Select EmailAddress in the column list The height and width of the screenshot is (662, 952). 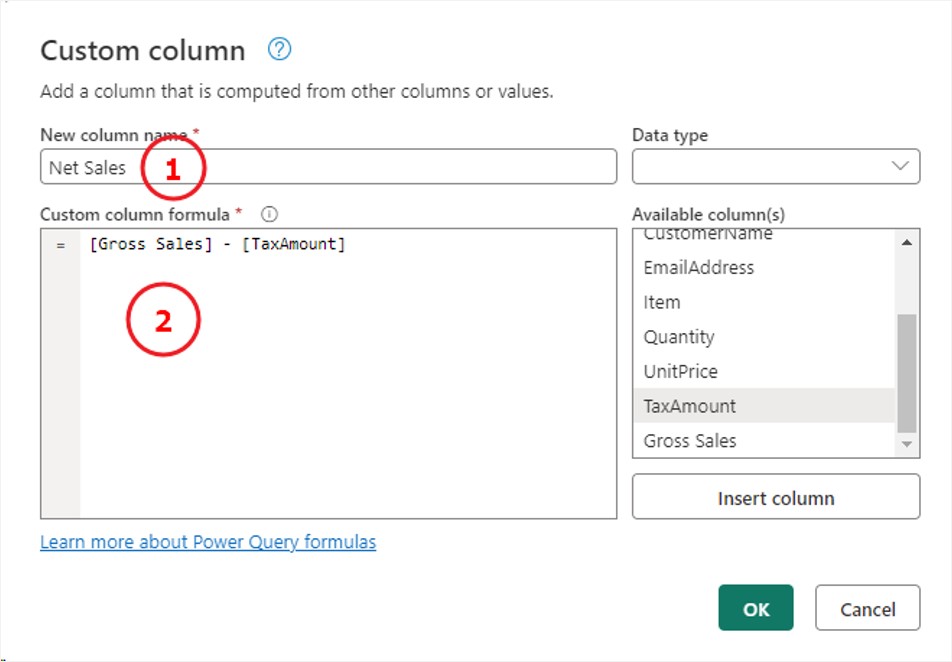698,268
